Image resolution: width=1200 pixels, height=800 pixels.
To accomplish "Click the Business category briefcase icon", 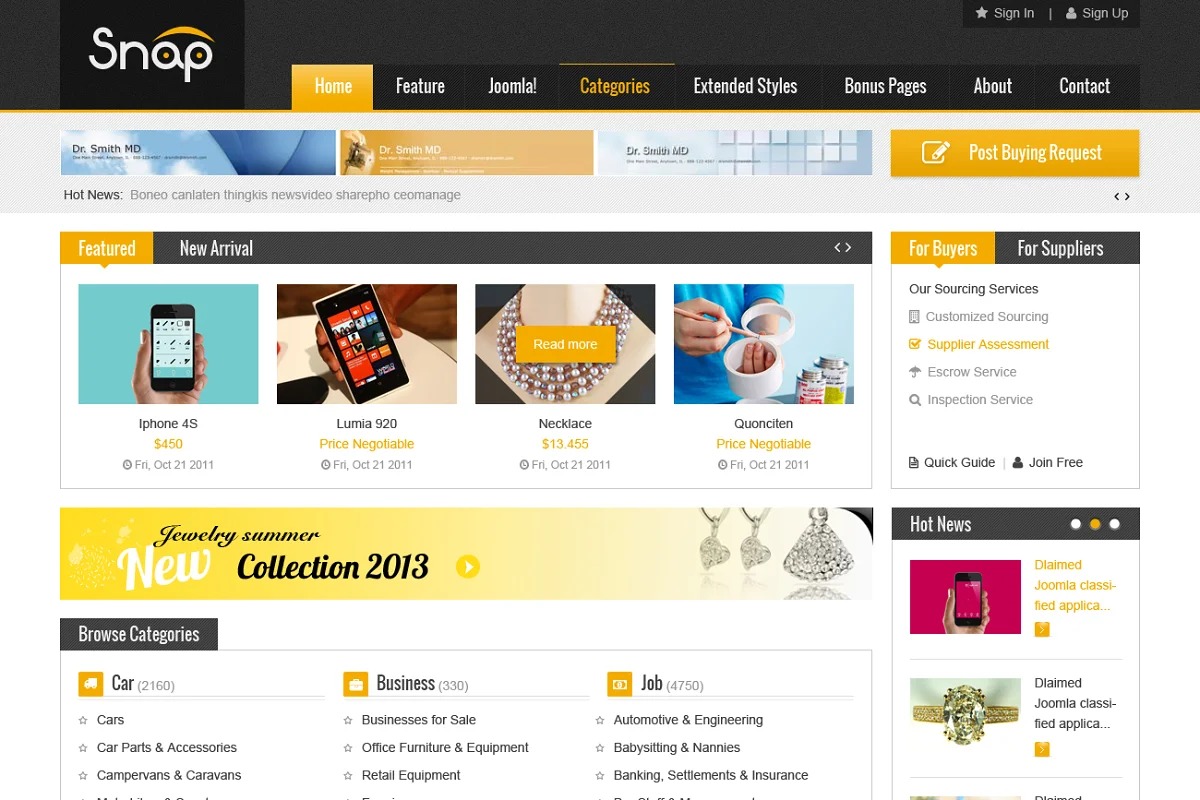I will 355,684.
